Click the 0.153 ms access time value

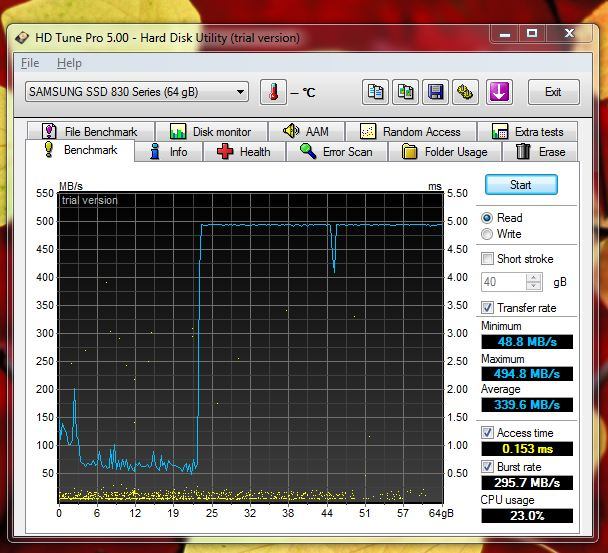pyautogui.click(x=527, y=449)
